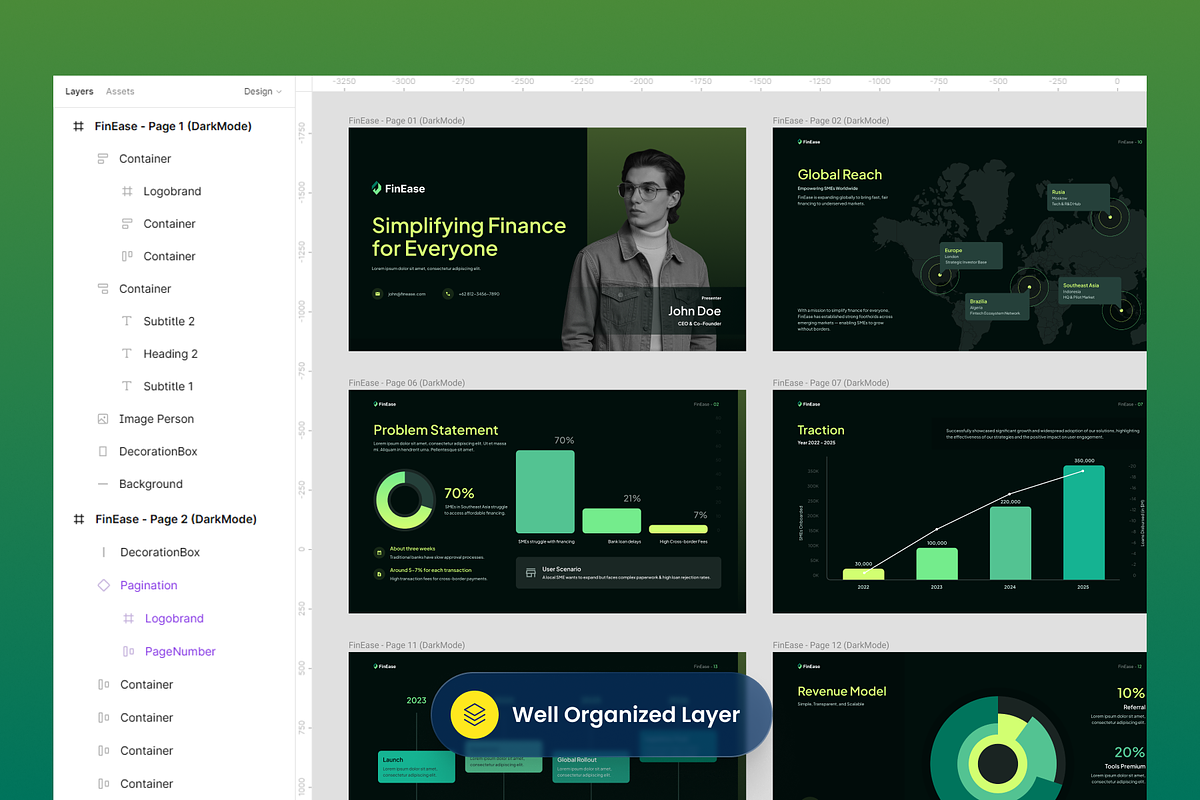1200x800 pixels.
Task: Click the phone icon on the title slide
Action: coord(448,294)
